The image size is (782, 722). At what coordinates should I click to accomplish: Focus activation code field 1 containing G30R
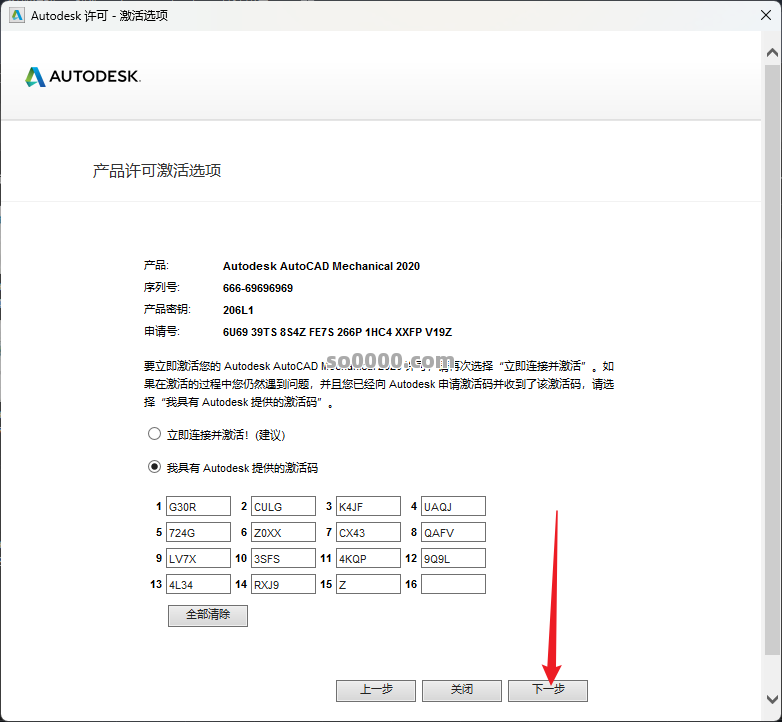pyautogui.click(x=198, y=507)
